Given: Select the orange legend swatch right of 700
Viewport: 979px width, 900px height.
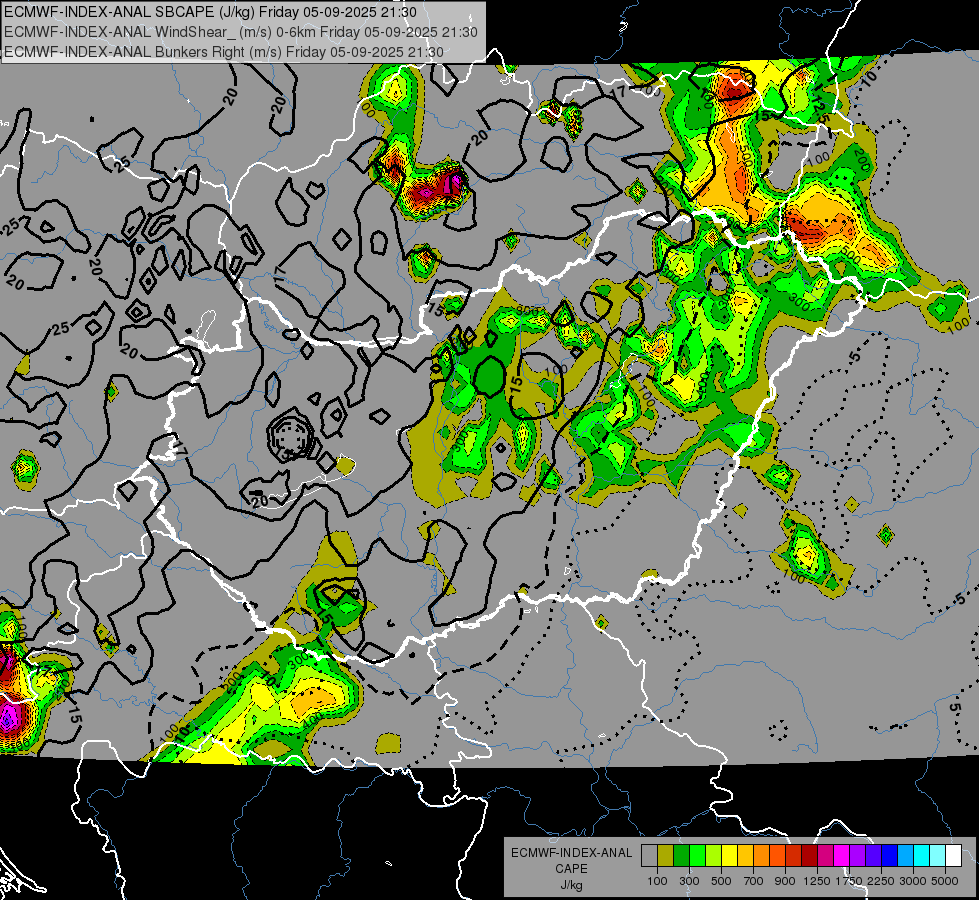Looking at the screenshot, I should 762,856.
